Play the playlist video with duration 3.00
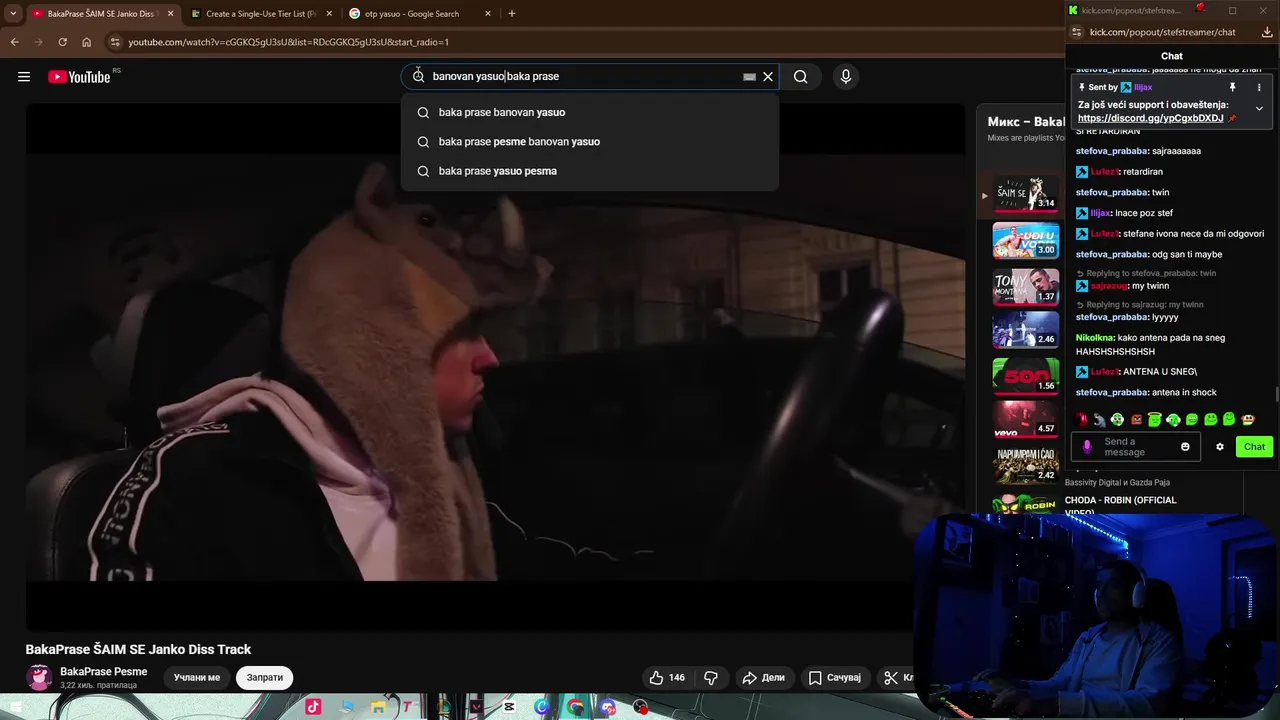The width and height of the screenshot is (1280, 720). 1025,241
